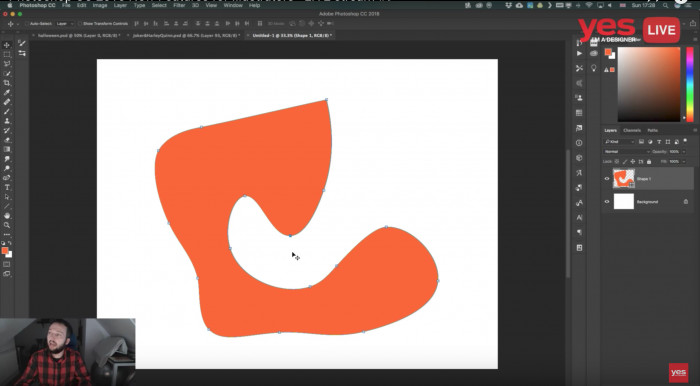Screen dimensions: 700x386
Task: Enable the Auto-Select checkbox
Action: [x=27, y=24]
